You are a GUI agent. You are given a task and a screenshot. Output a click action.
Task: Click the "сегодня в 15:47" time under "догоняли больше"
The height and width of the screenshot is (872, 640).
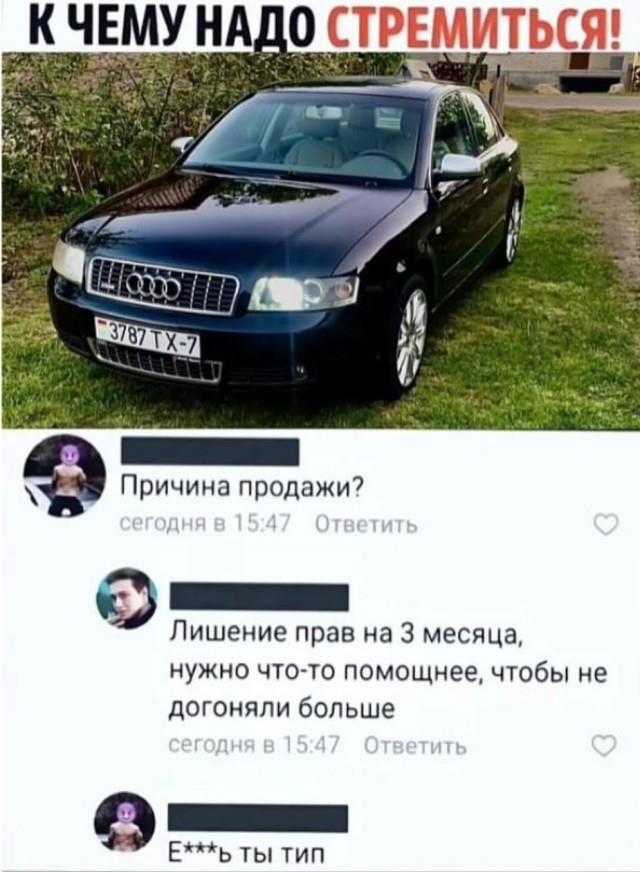coord(254,746)
